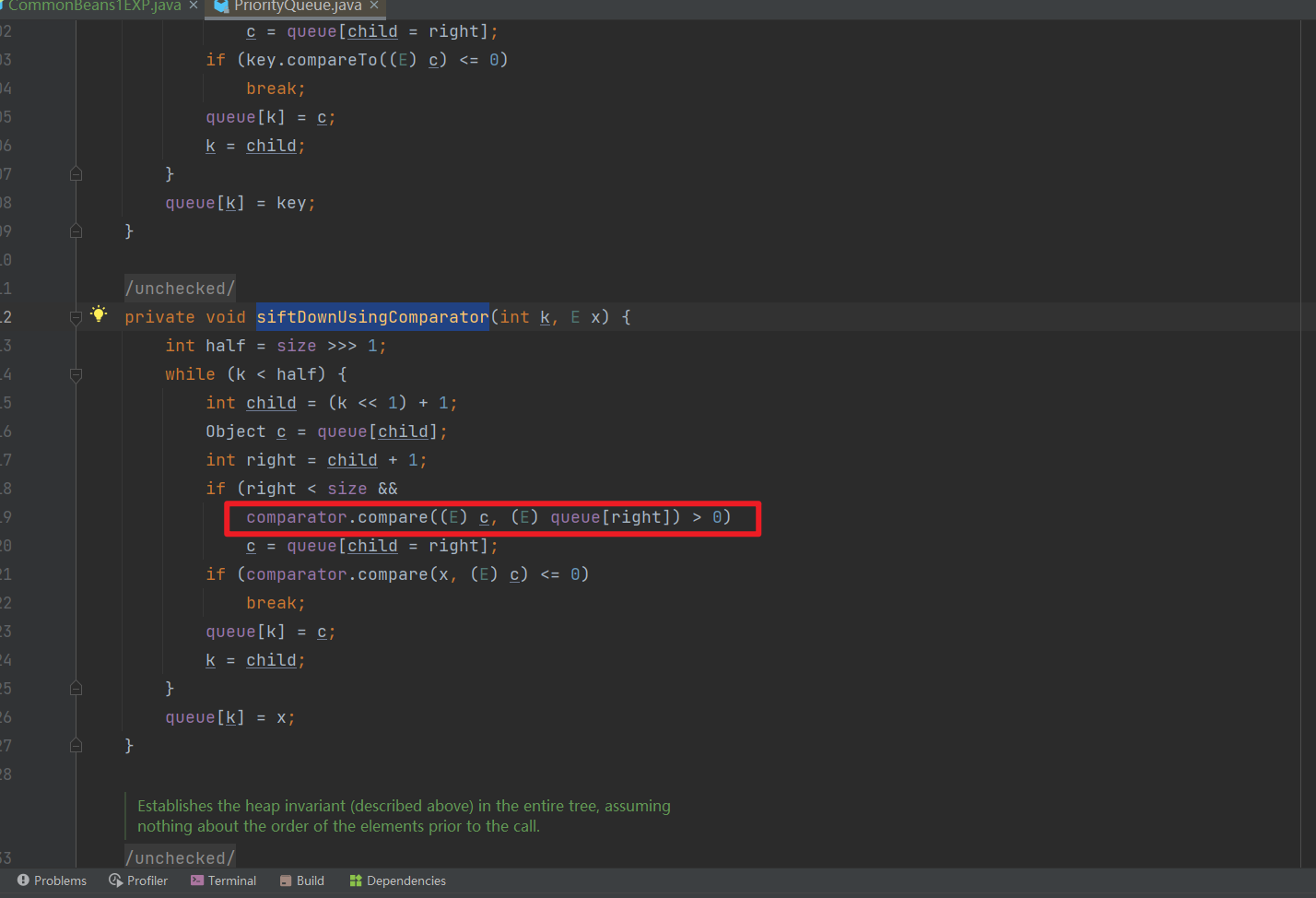Viewport: 1316px width, 898px height.
Task: Click the 'int right = child + 1;' line
Action: point(316,460)
